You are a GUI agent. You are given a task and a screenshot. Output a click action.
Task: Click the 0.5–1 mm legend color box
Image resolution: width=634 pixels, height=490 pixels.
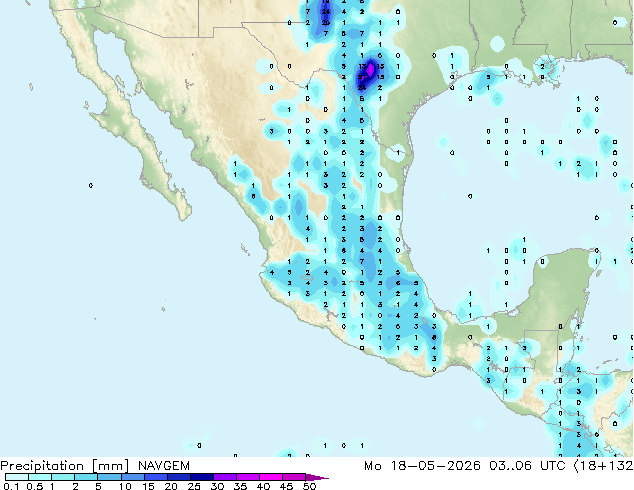[40, 477]
